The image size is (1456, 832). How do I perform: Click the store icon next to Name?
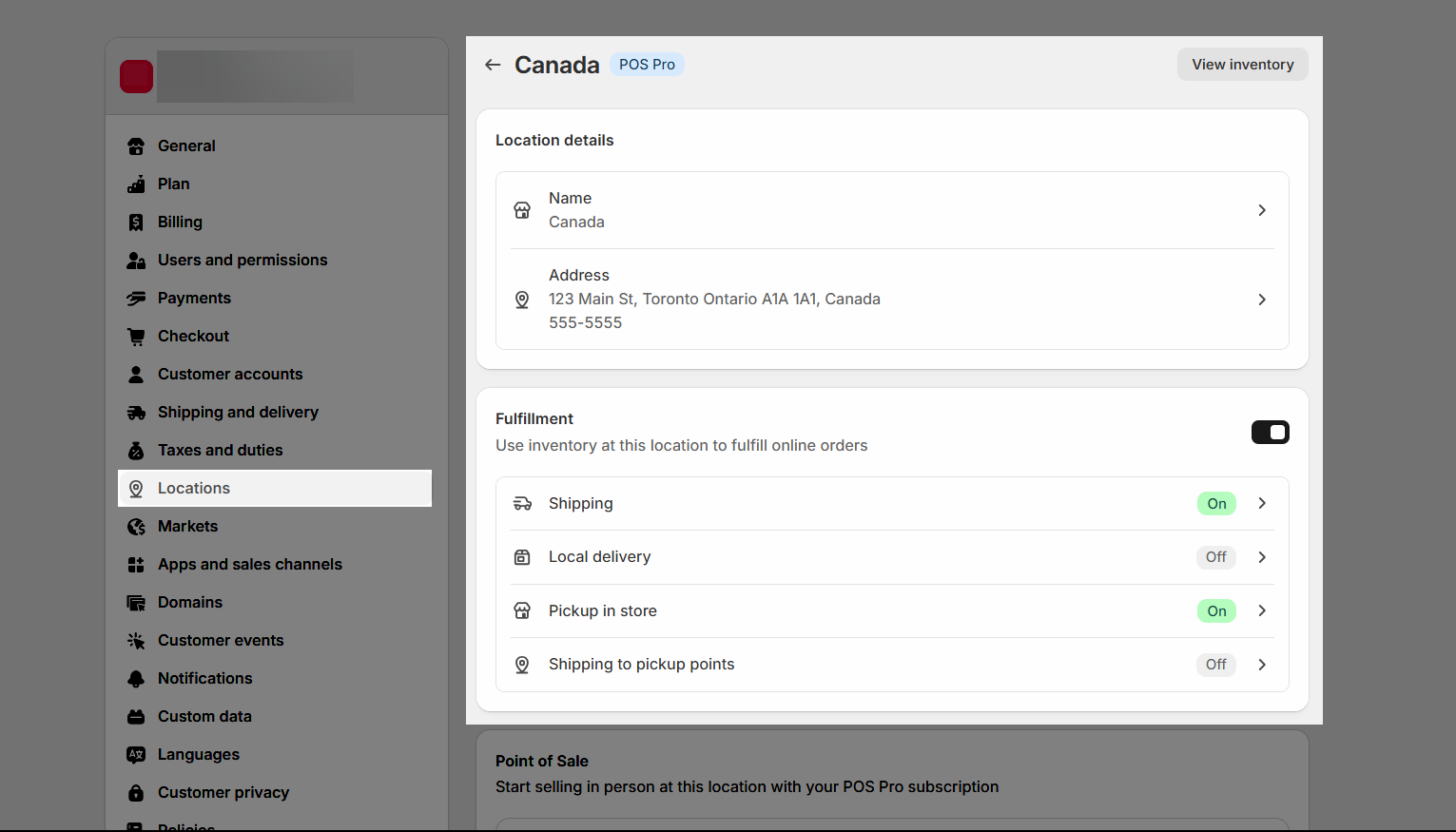(x=522, y=210)
